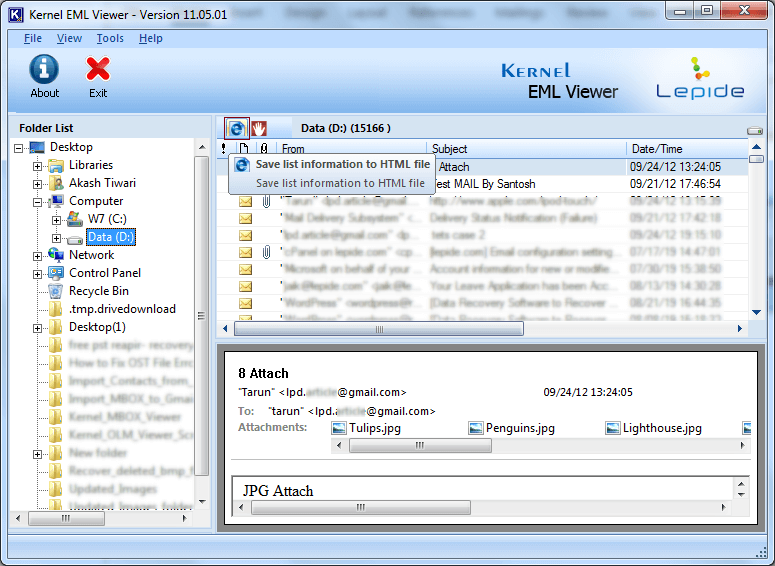Expand the Network tree node
The image size is (775, 566).
click(x=38, y=256)
